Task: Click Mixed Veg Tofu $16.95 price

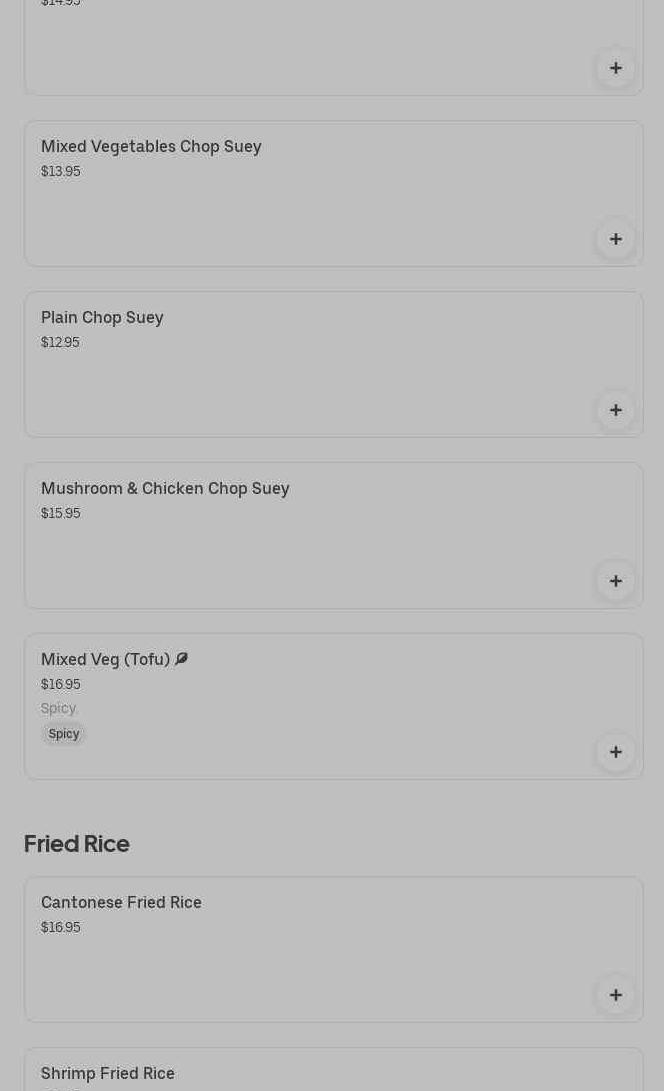Action: 61,685
